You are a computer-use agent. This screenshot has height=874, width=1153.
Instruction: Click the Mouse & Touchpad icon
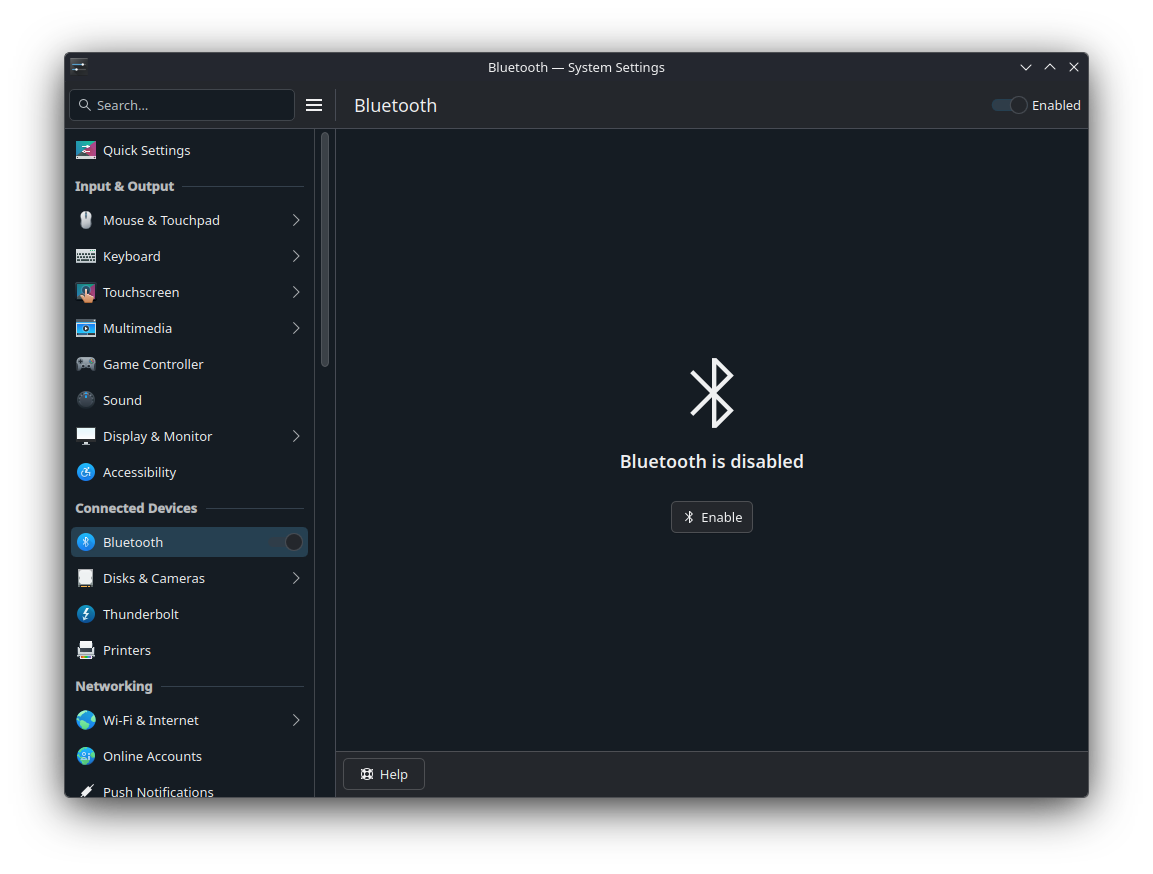pos(86,220)
